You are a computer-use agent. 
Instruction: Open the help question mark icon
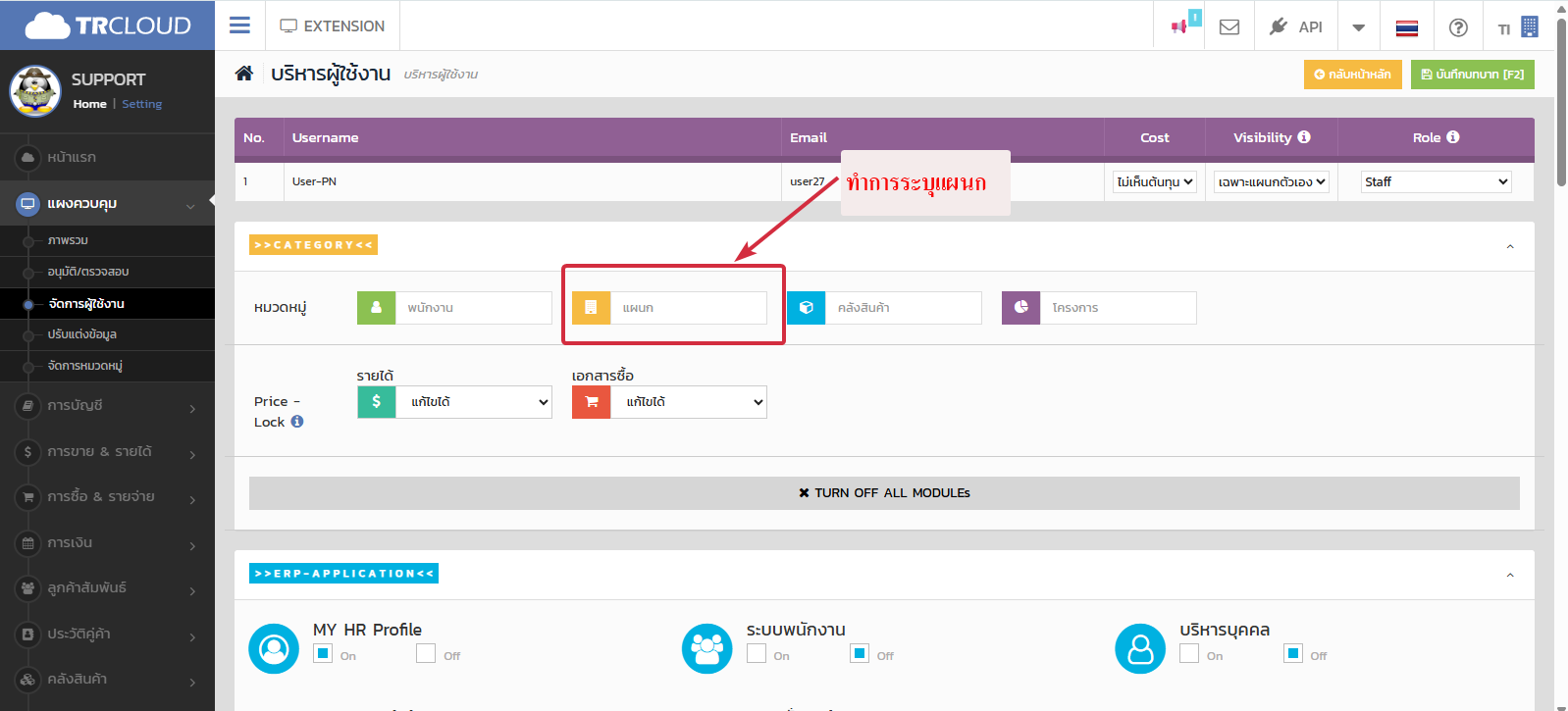[x=1458, y=27]
